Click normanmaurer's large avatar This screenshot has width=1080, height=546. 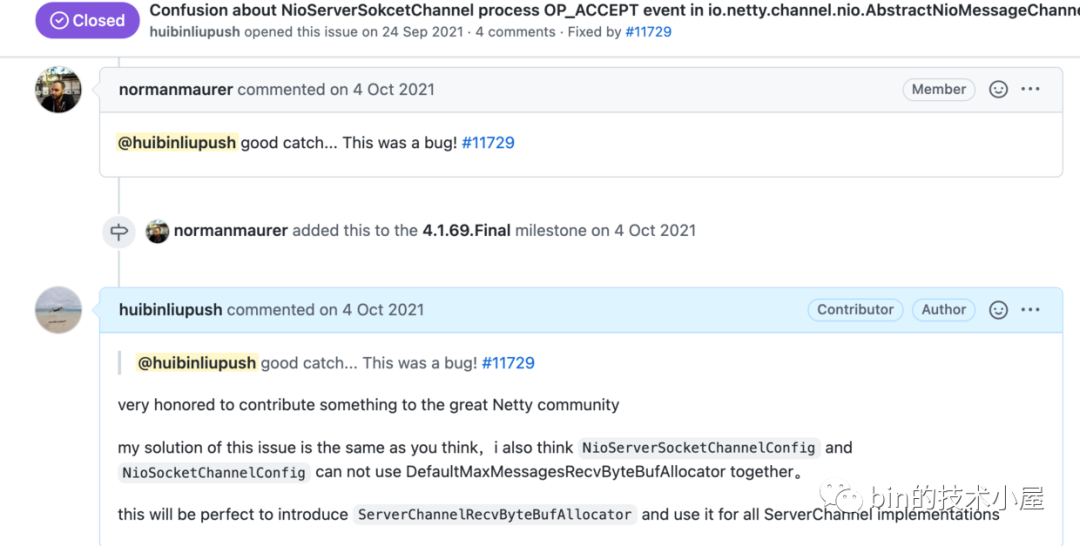tap(59, 90)
